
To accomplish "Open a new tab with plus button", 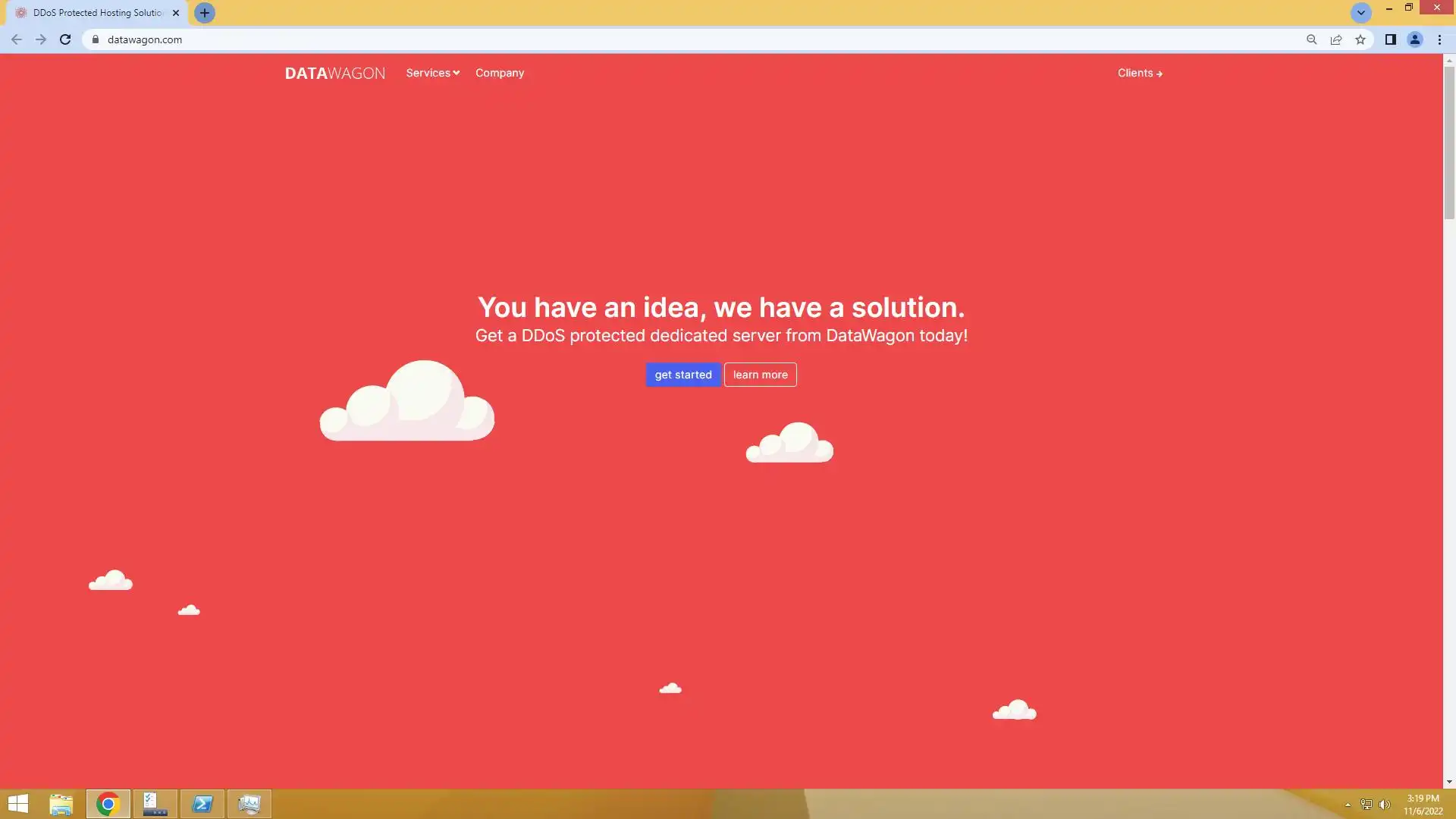I will click(x=205, y=13).
